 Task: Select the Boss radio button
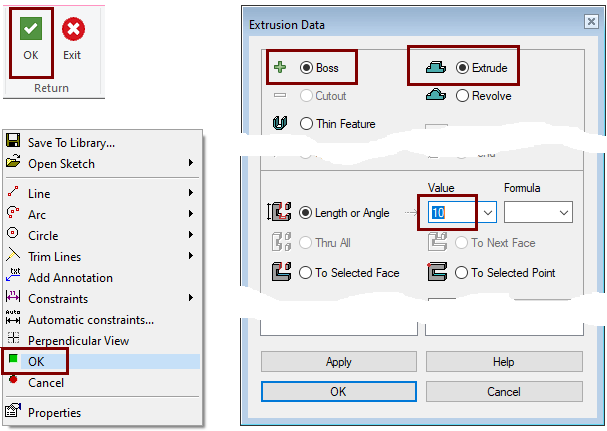[x=306, y=68]
